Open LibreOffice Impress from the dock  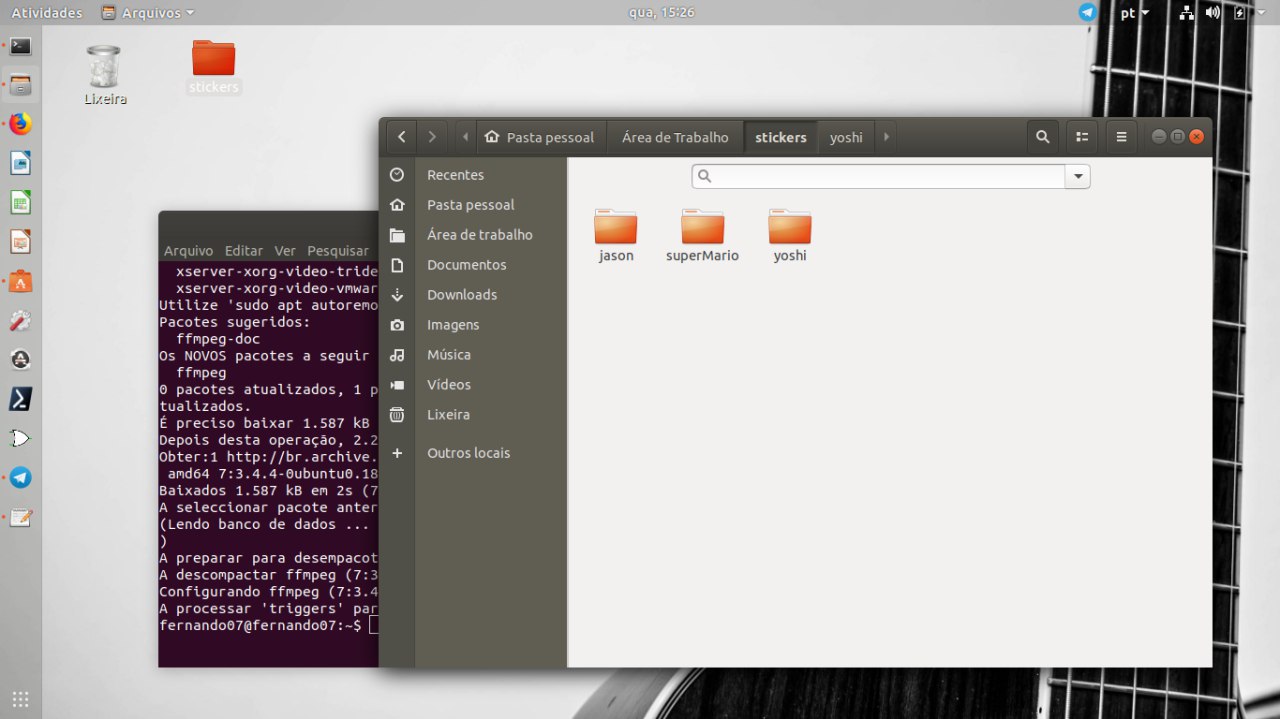(x=20, y=242)
